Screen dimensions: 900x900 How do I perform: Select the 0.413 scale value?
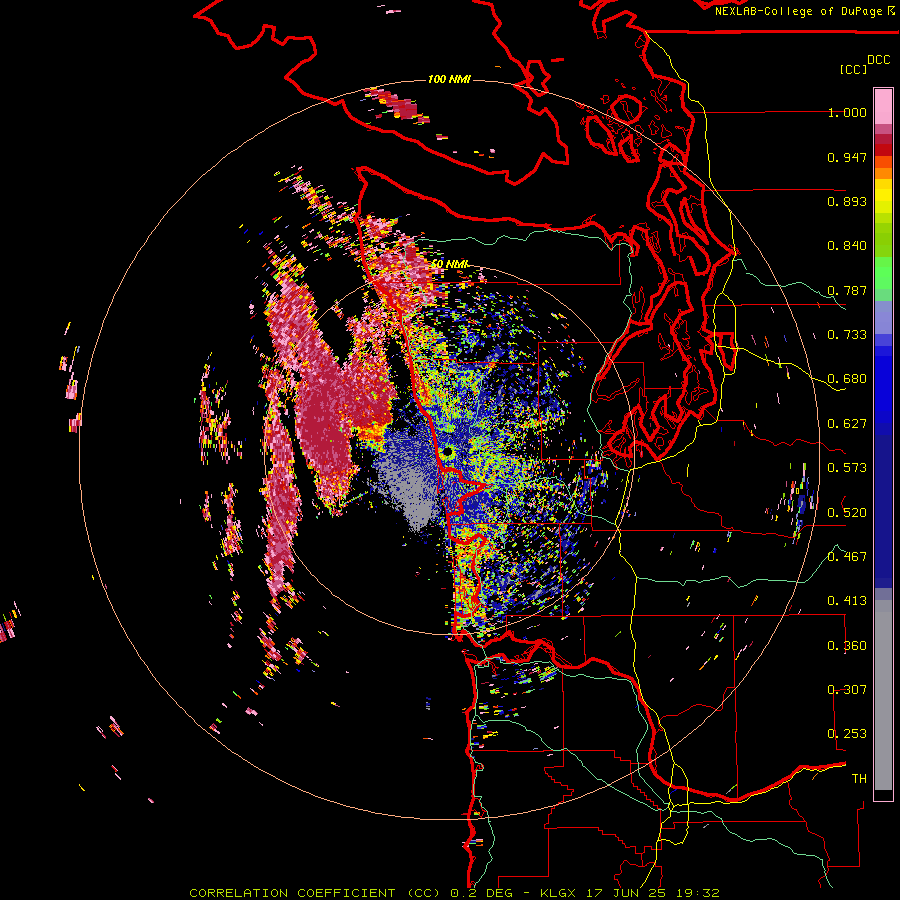click(847, 601)
